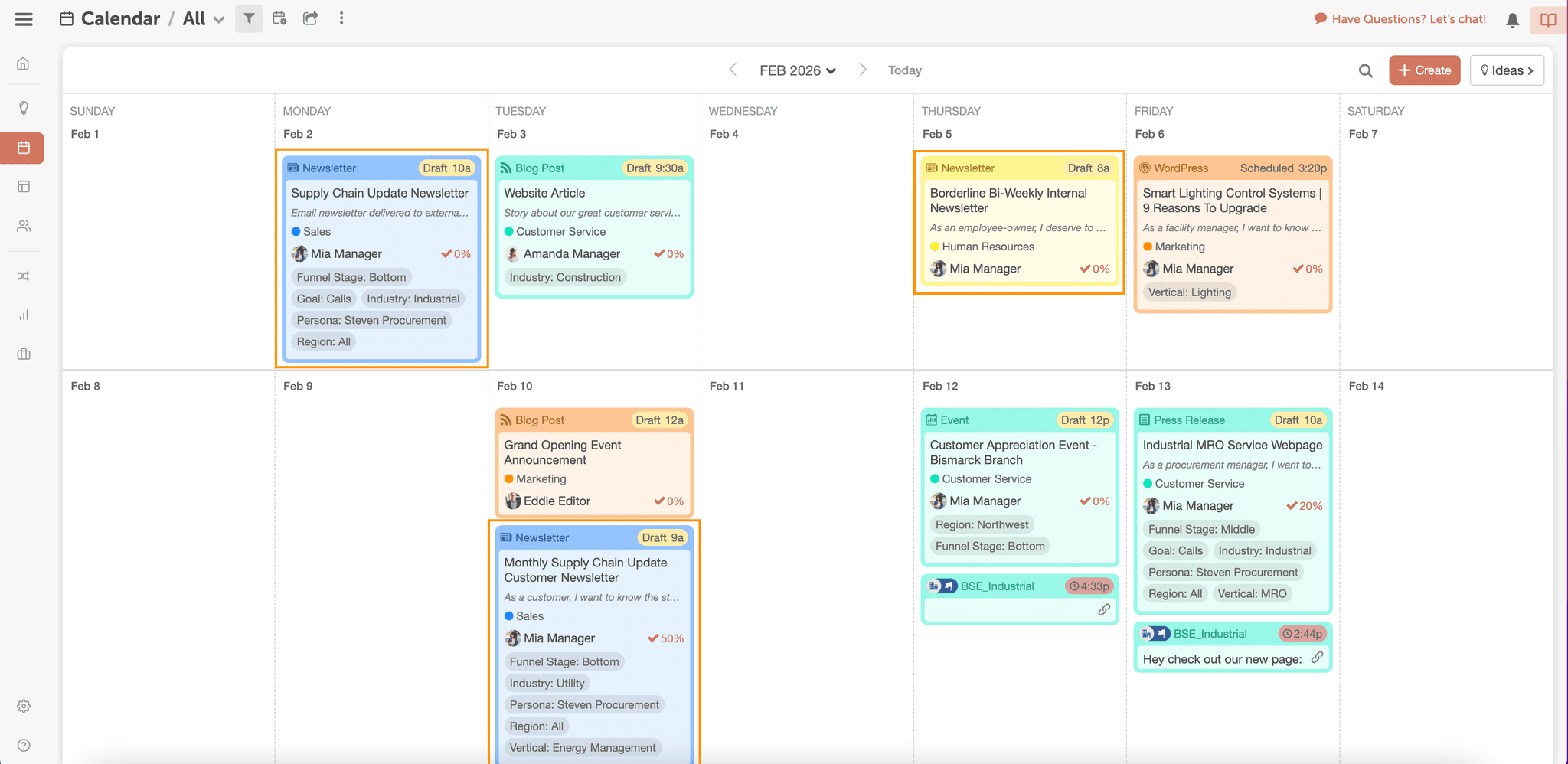The image size is (1568, 764).
Task: Click the Briefcase icon in the sidebar
Action: (x=23, y=354)
